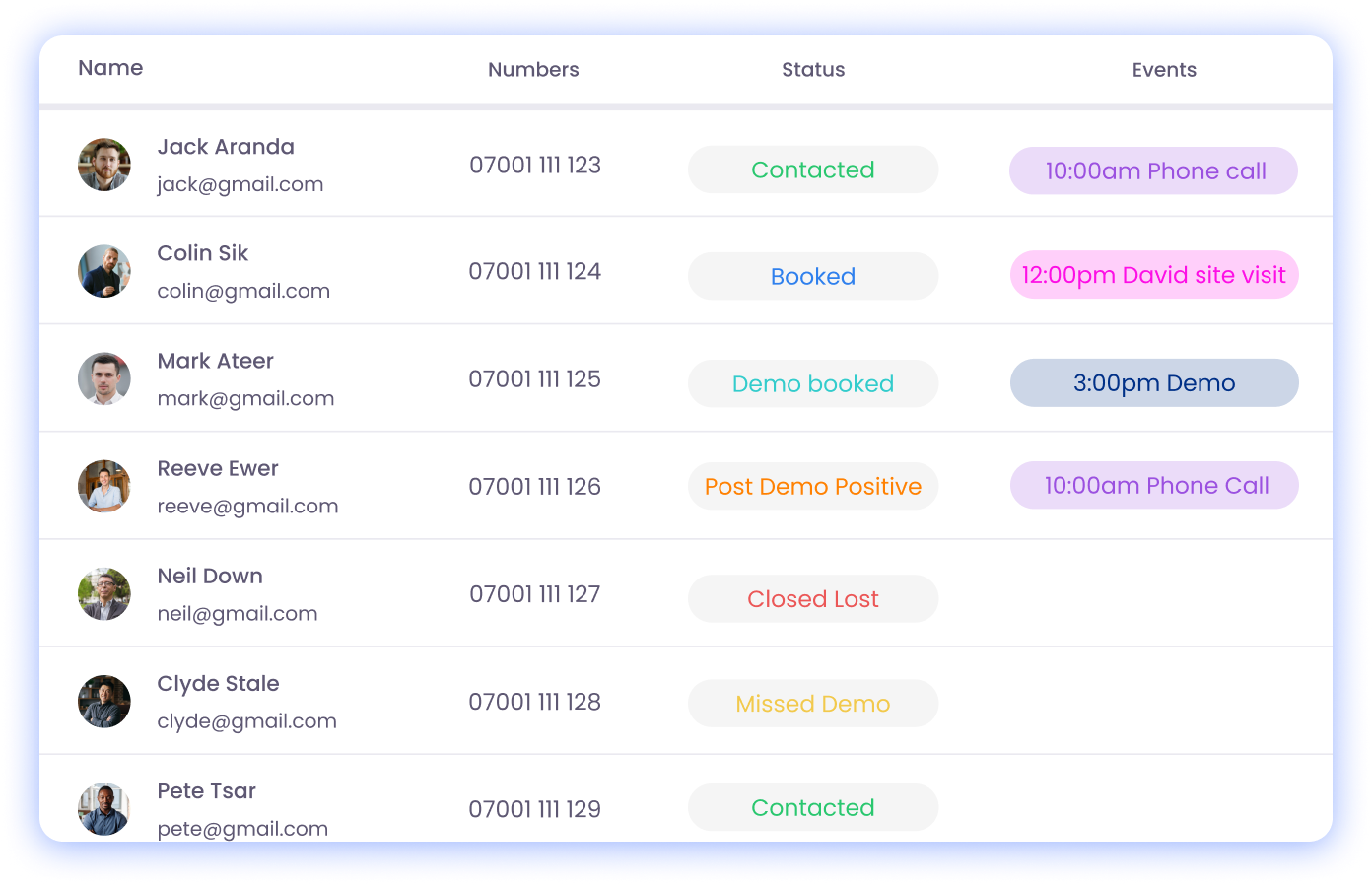Image resolution: width=1372 pixels, height=885 pixels.
Task: Click the Numbers column header
Action: 533,70
